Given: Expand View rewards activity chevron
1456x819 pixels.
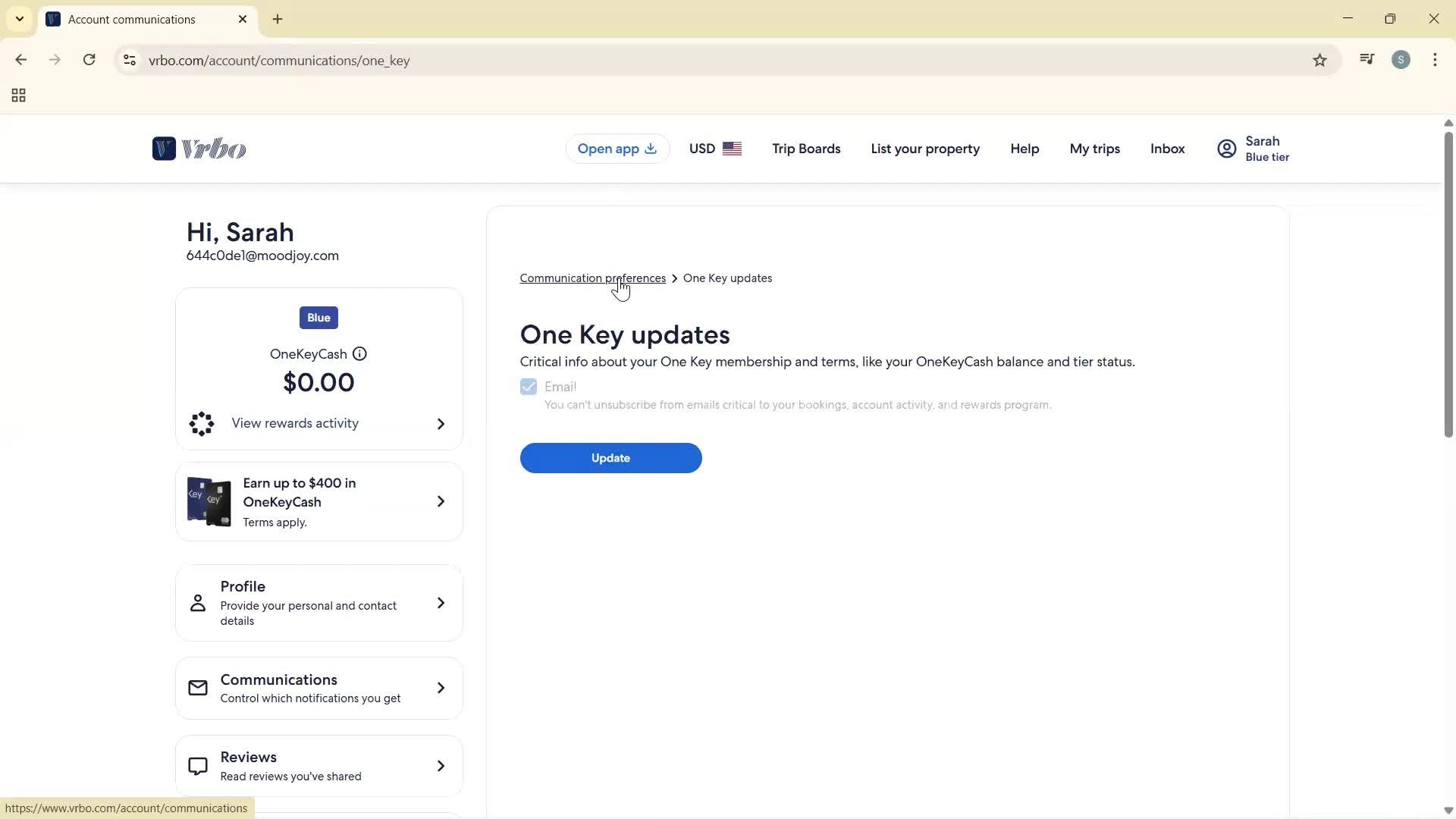Looking at the screenshot, I should (x=441, y=424).
